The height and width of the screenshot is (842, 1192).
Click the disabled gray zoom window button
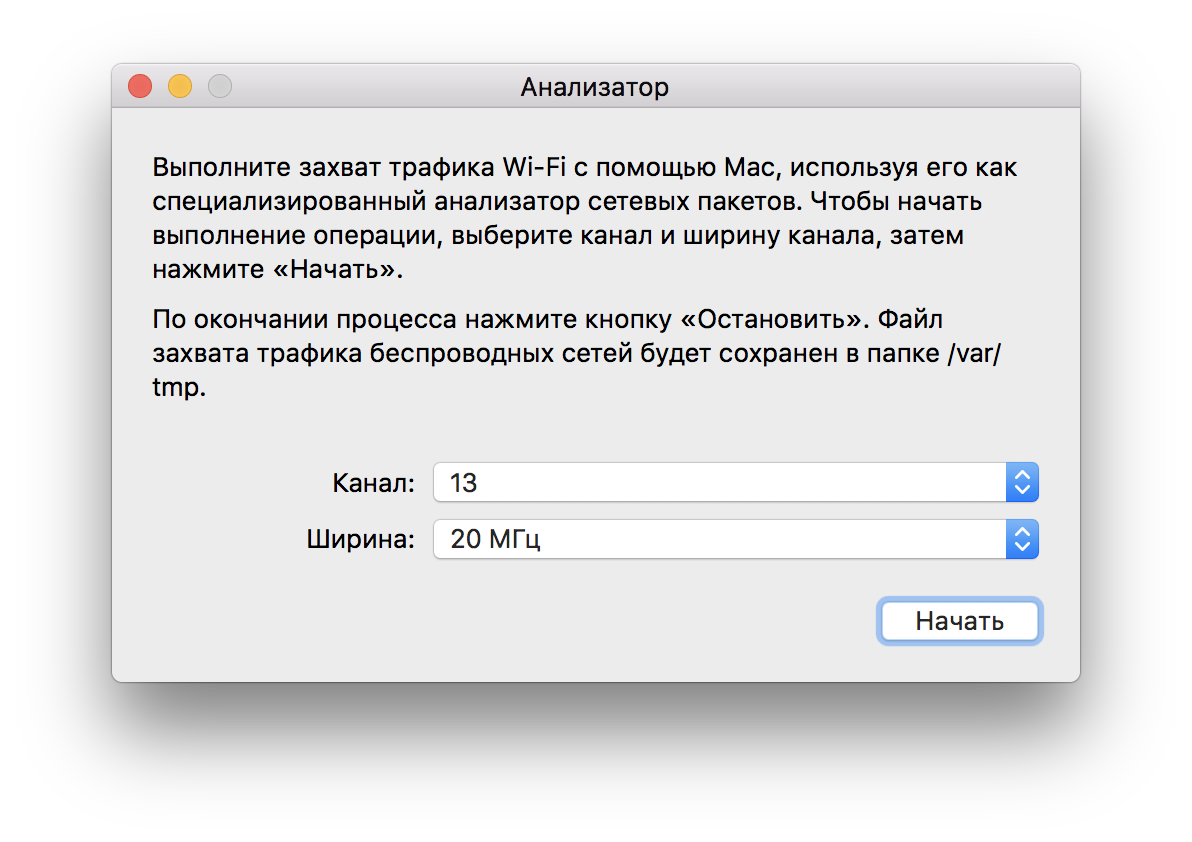[x=220, y=87]
